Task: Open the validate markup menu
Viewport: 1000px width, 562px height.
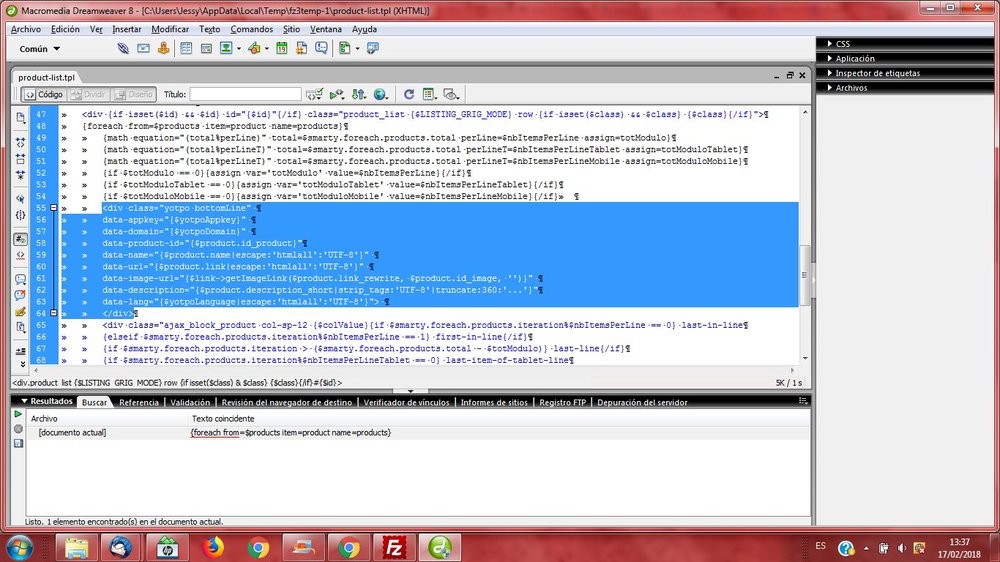Action: point(337,94)
